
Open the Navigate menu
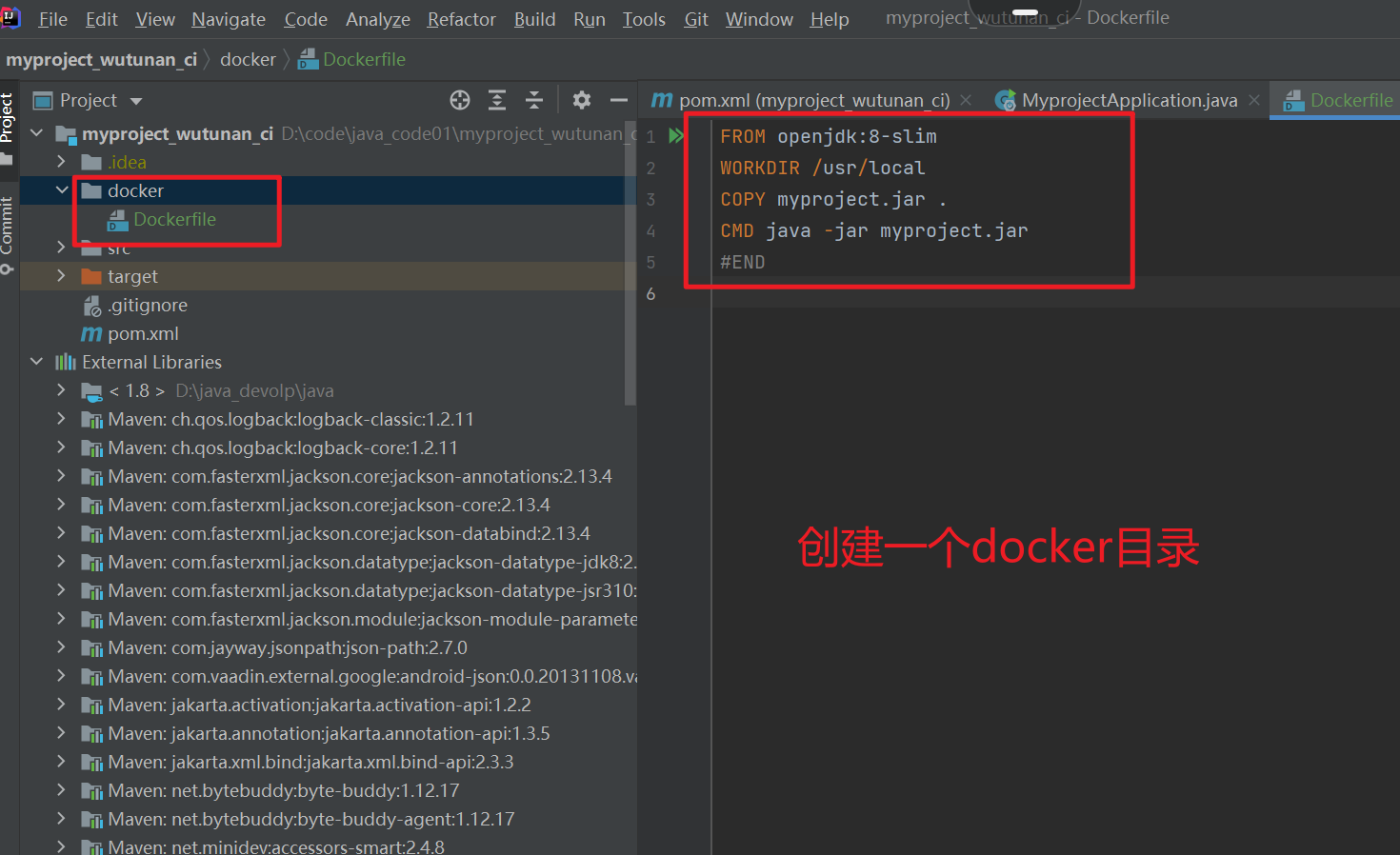coord(229,19)
